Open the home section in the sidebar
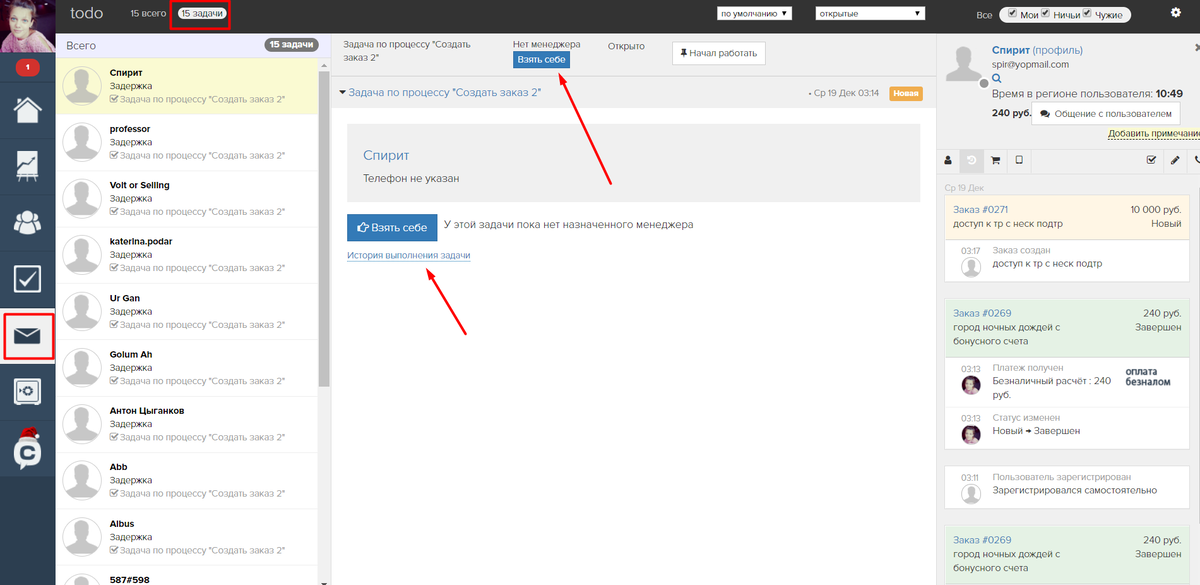This screenshot has height=585, width=1200. coord(27,109)
